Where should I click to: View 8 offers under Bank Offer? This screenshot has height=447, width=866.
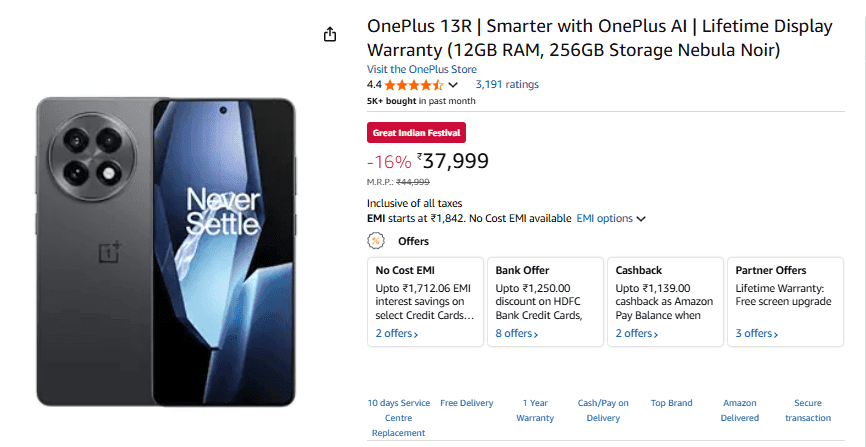pos(516,334)
